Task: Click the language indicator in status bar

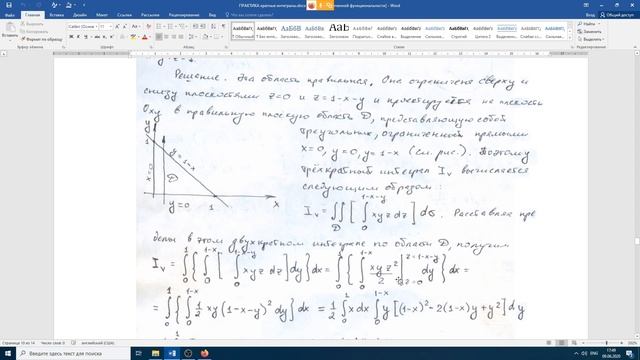Action: click(x=98, y=343)
